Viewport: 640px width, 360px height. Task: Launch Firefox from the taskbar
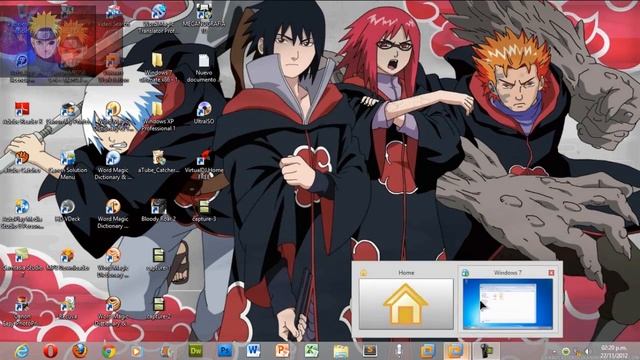tap(80, 351)
